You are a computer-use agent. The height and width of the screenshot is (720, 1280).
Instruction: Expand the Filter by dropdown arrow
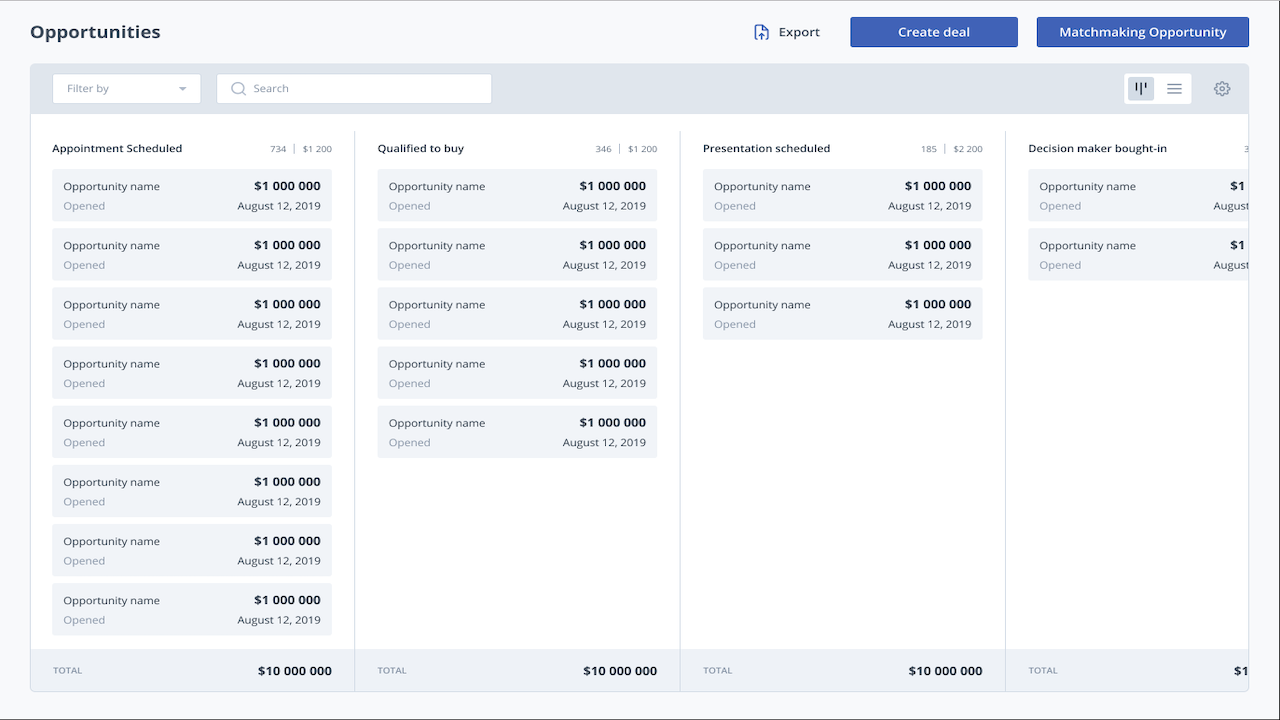(x=182, y=89)
